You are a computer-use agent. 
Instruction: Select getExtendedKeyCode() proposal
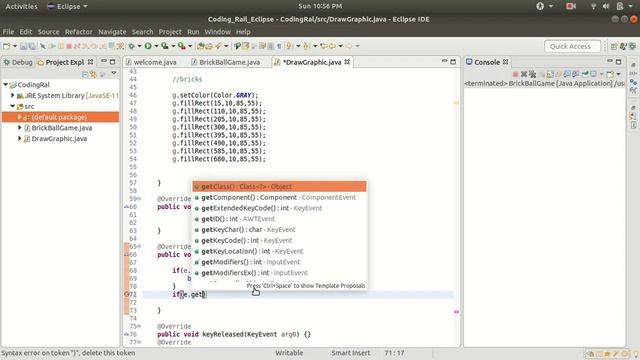point(280,208)
